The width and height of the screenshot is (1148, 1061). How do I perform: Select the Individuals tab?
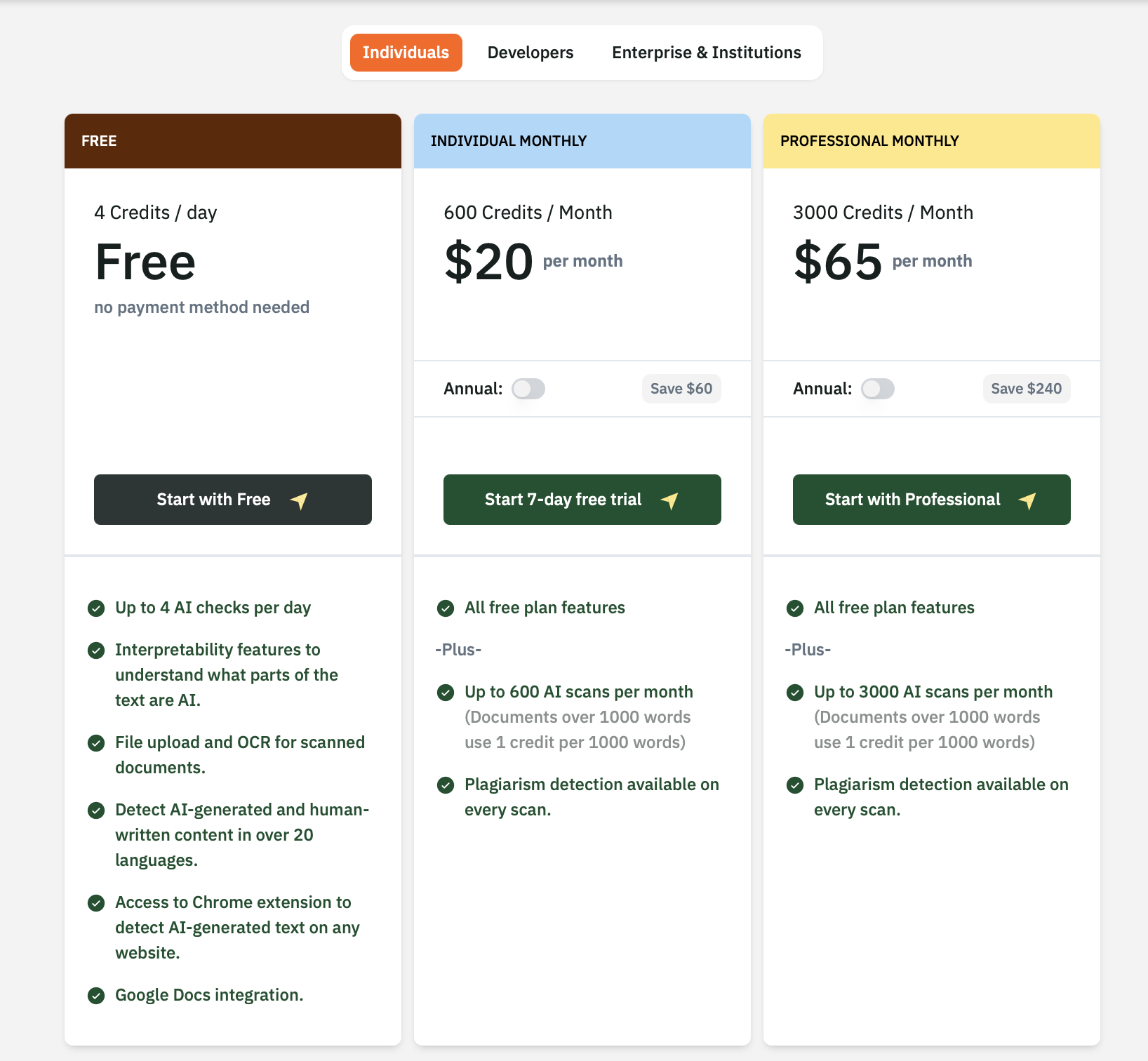click(x=406, y=53)
